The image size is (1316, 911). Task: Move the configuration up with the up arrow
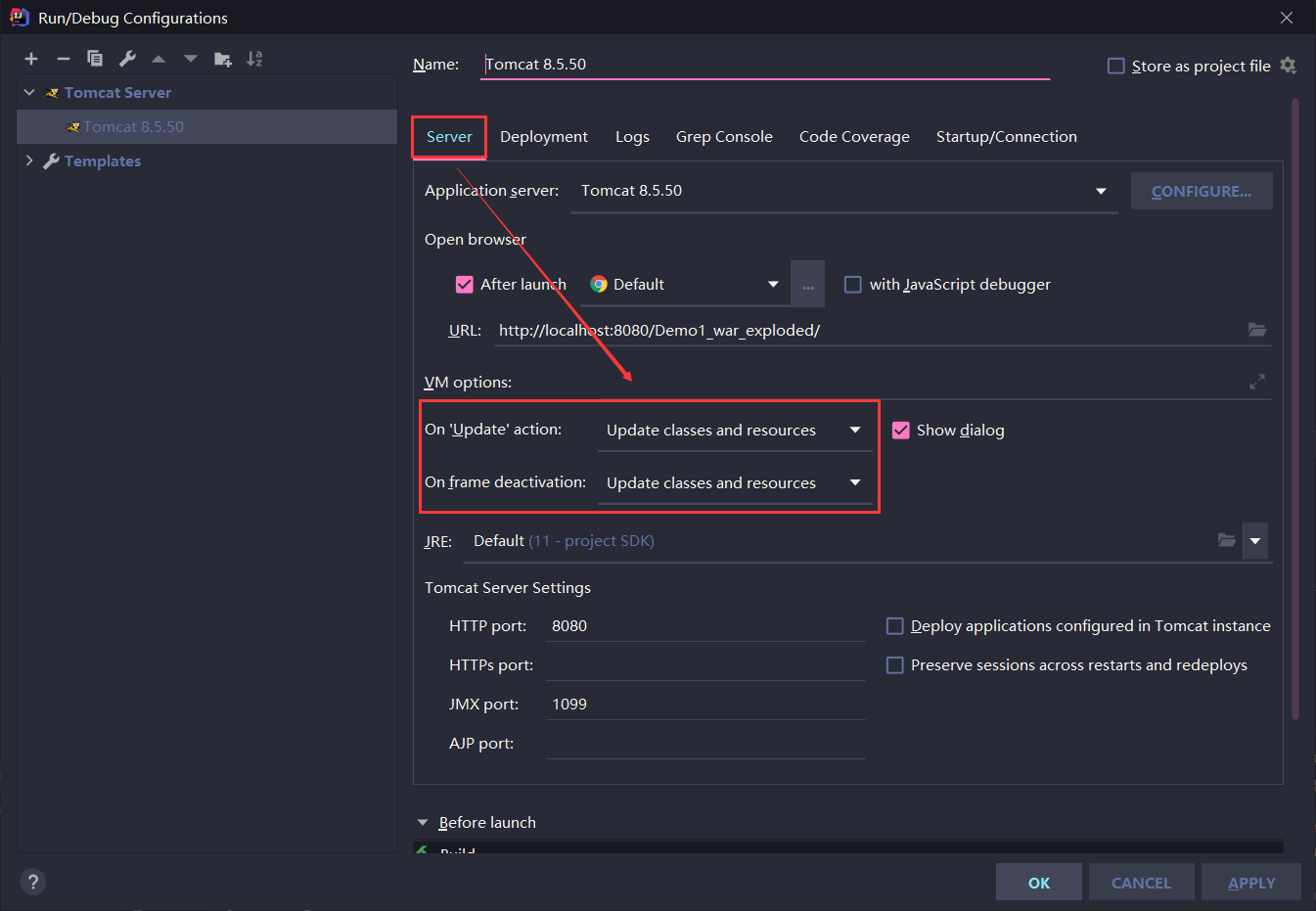[159, 59]
